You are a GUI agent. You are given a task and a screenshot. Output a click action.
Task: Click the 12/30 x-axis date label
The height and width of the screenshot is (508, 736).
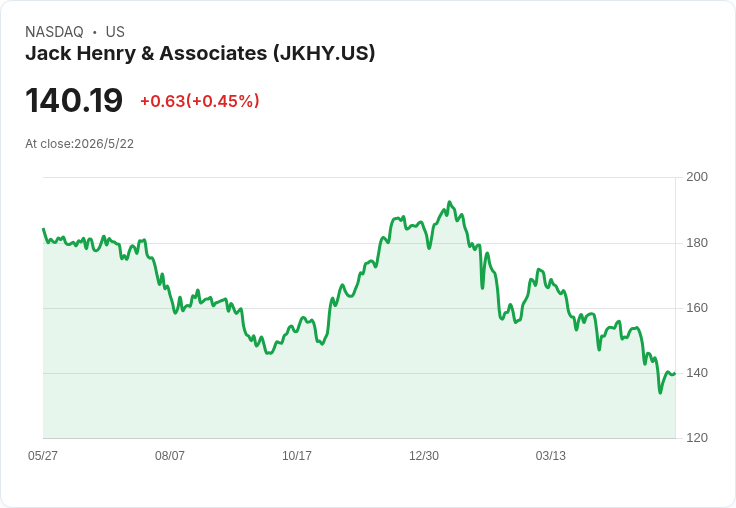pyautogui.click(x=423, y=455)
